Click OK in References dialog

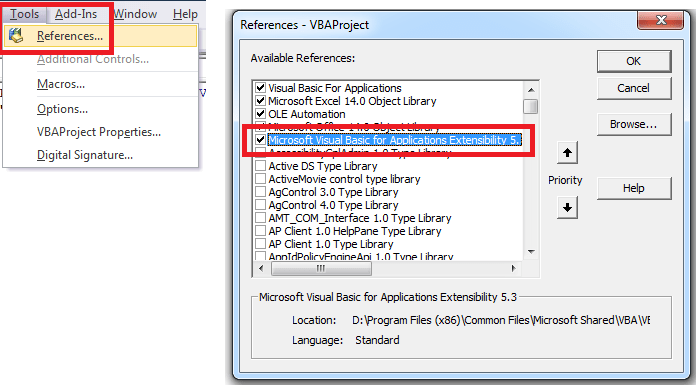coord(633,61)
